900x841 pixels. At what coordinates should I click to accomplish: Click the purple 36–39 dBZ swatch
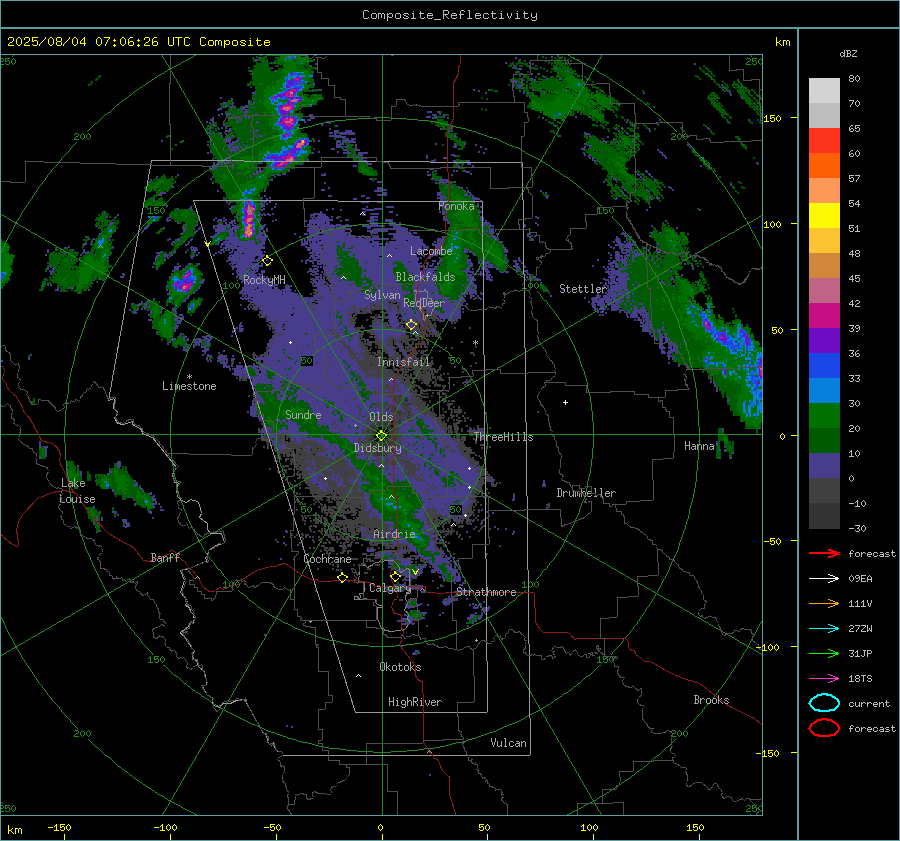(x=824, y=340)
